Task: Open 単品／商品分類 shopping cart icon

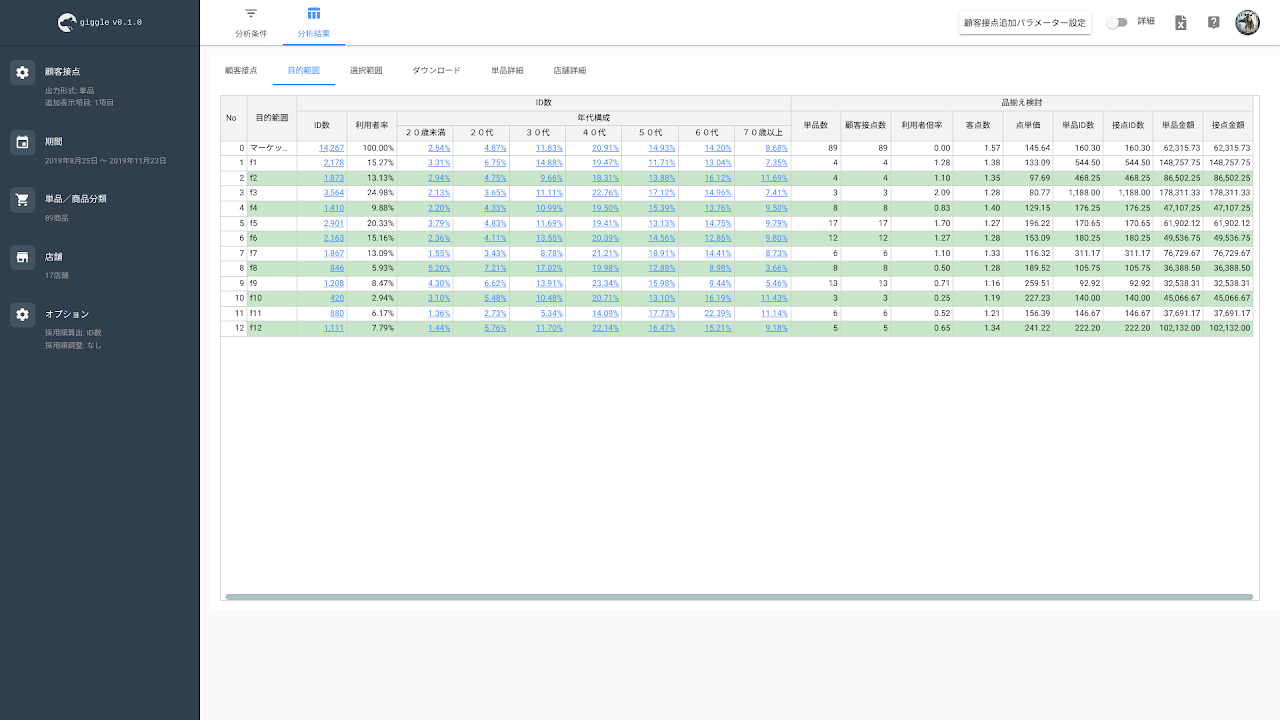Action: [x=22, y=199]
